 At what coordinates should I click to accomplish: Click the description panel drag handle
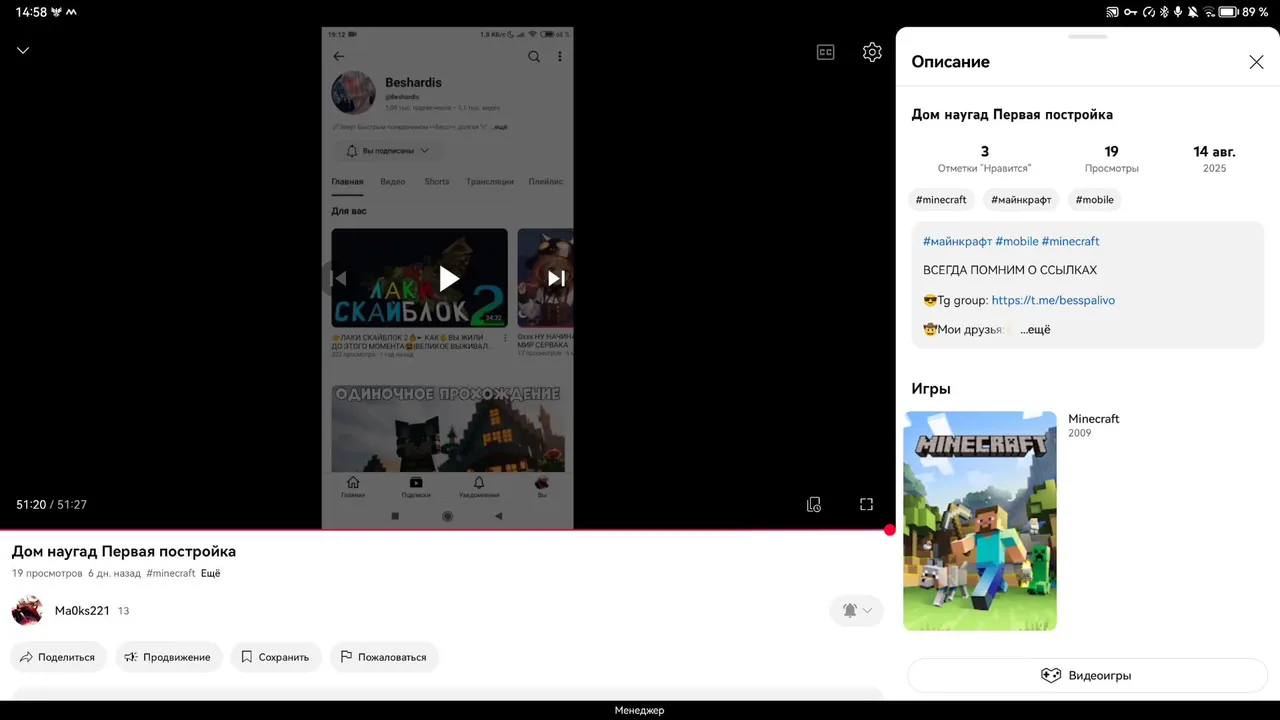(1087, 36)
